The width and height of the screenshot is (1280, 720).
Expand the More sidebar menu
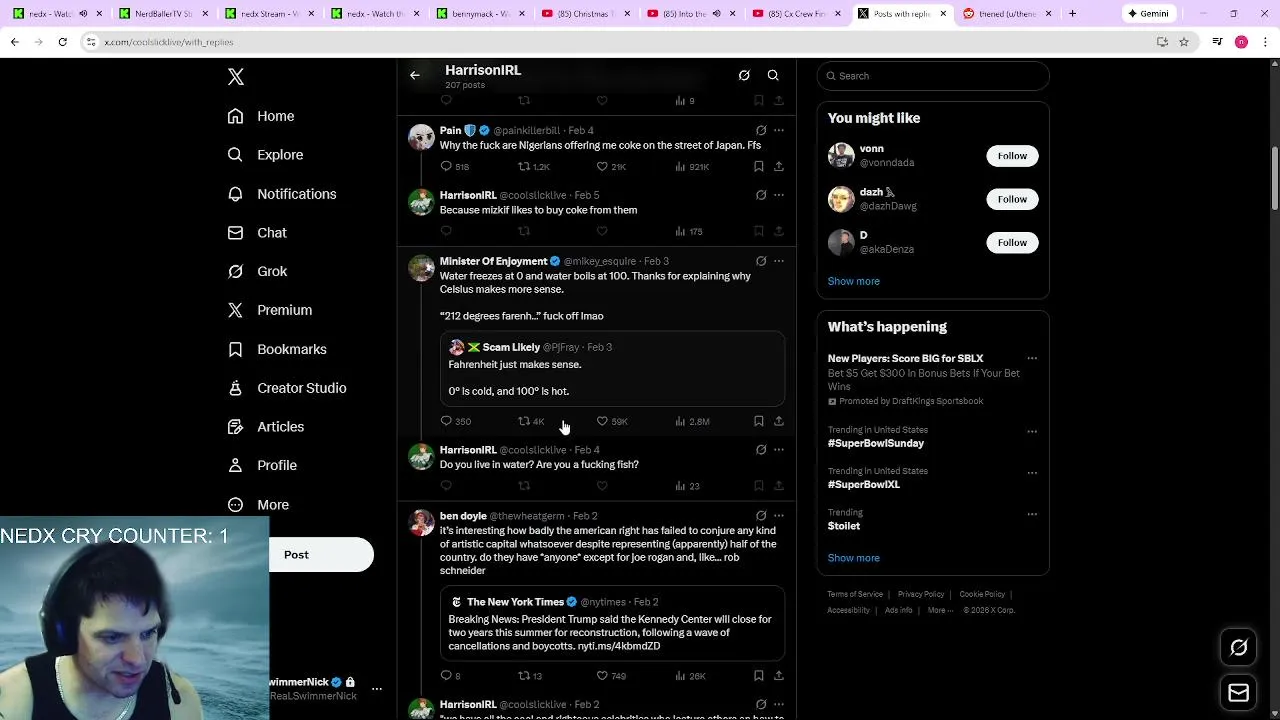click(x=258, y=505)
